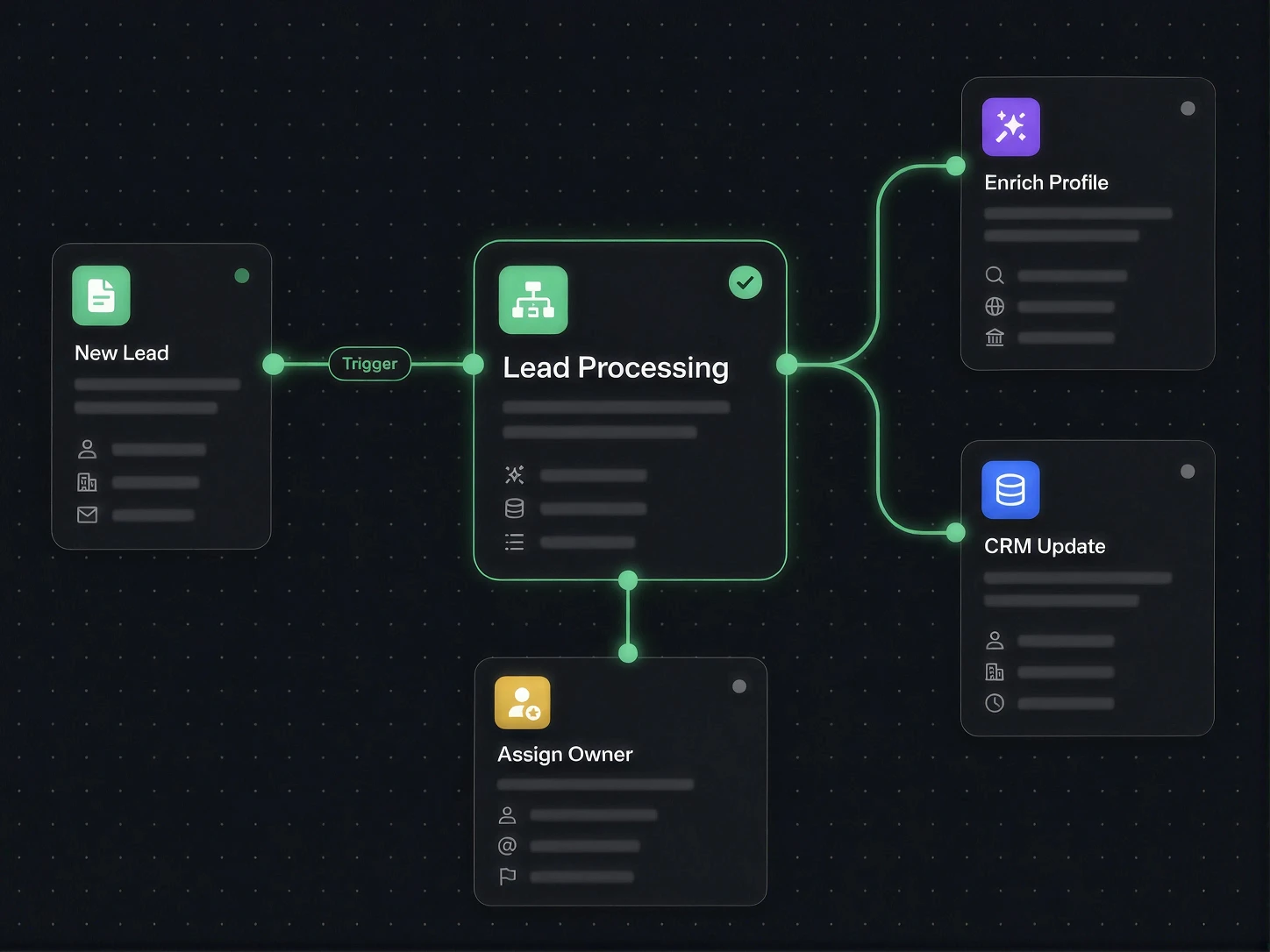The image size is (1270, 952).
Task: Click the Trigger label on the connector
Action: coord(370,364)
